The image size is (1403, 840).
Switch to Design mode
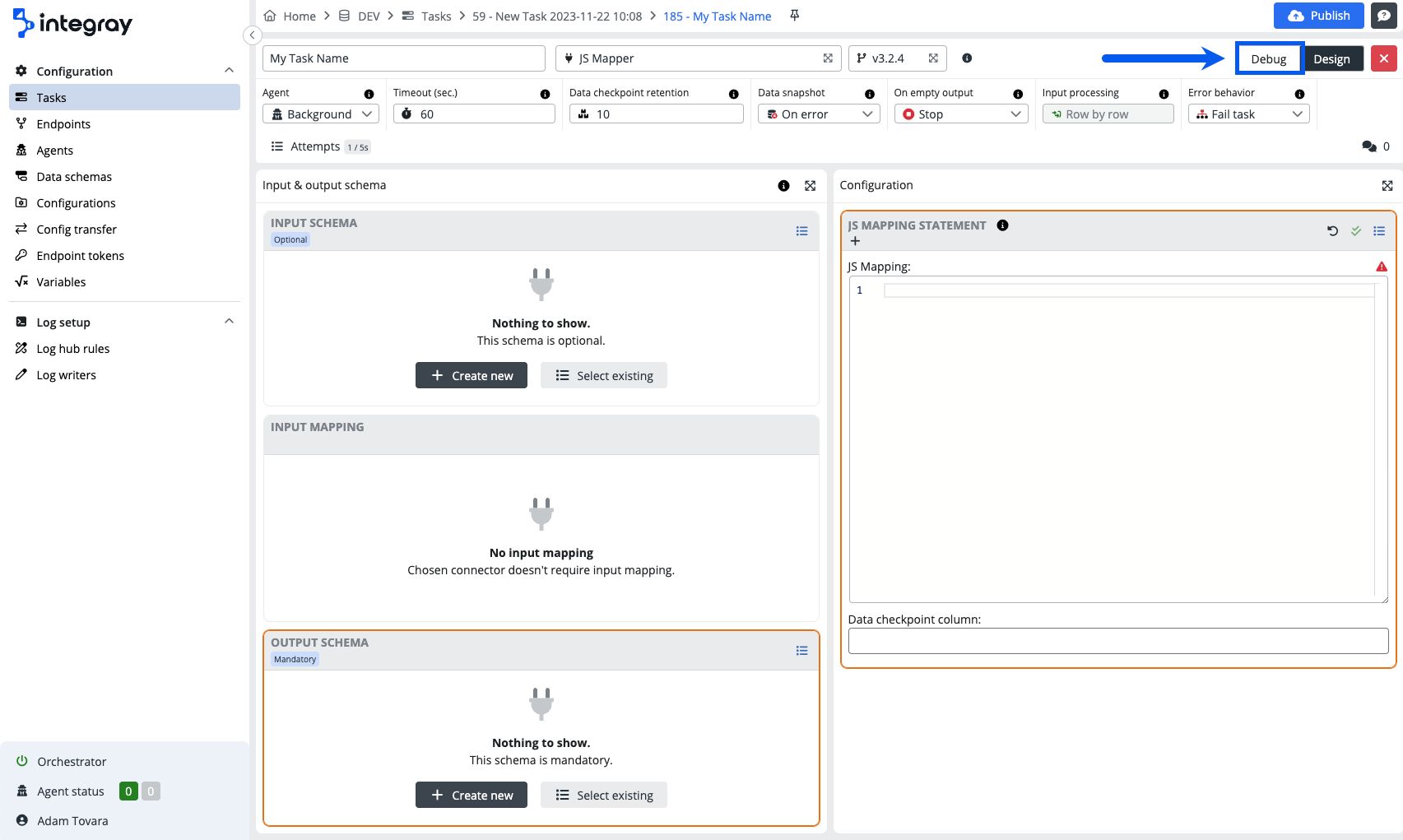[1331, 59]
